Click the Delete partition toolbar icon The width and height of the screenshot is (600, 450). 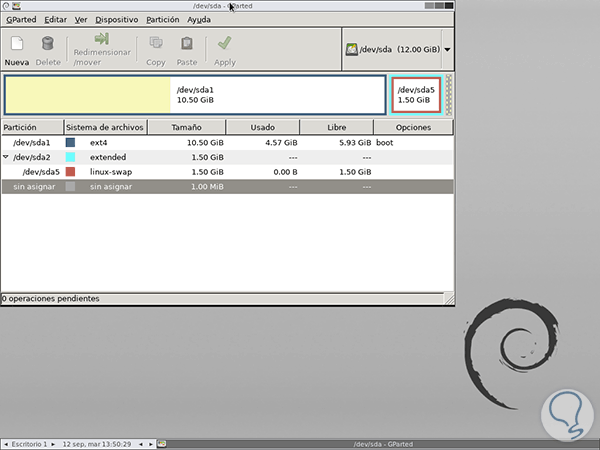tap(47, 43)
